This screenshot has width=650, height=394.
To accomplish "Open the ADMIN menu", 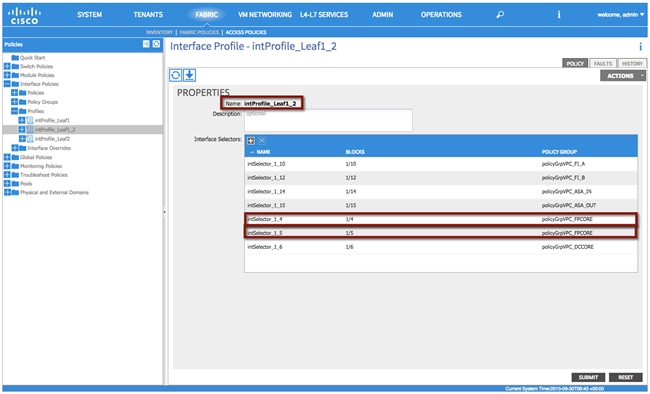I will (382, 15).
